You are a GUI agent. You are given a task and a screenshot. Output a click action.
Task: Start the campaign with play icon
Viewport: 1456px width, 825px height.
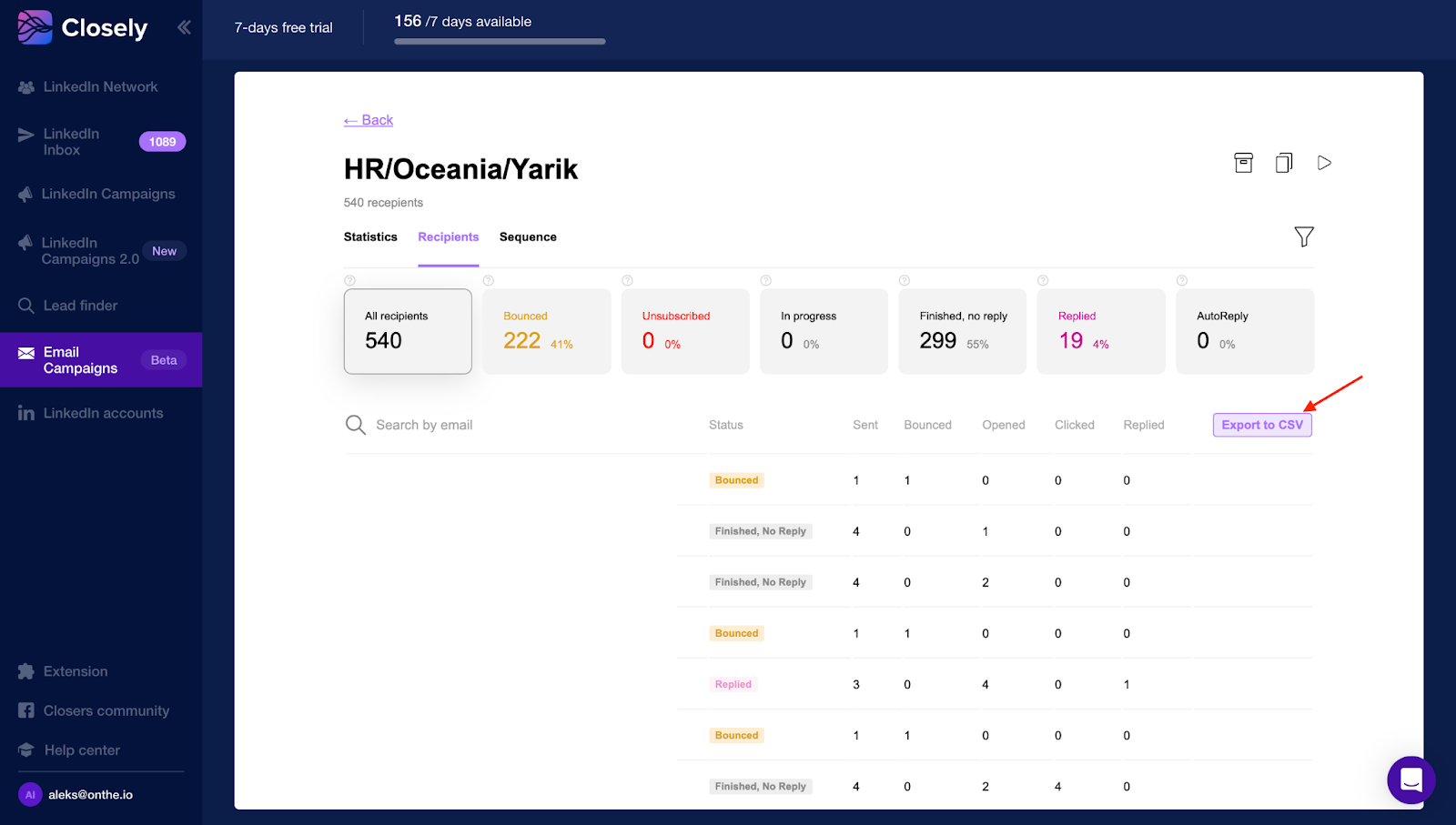1324,163
